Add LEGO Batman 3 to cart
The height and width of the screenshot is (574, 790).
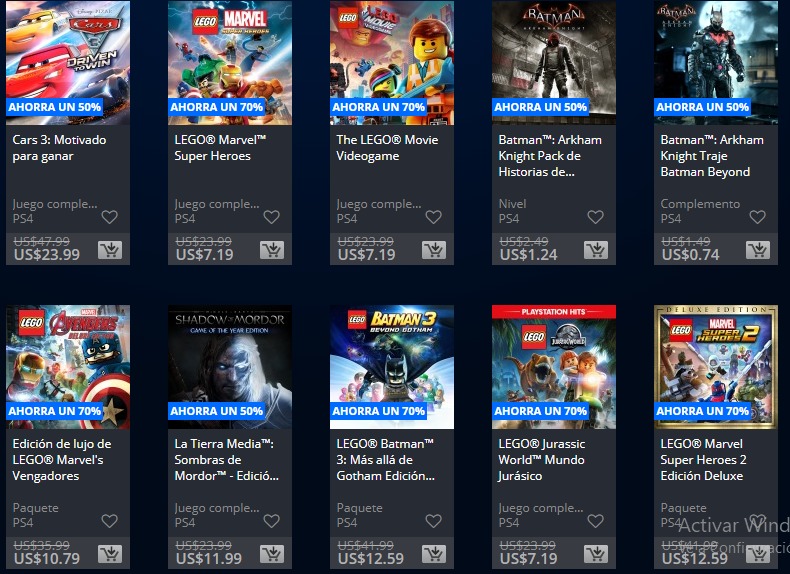[434, 554]
